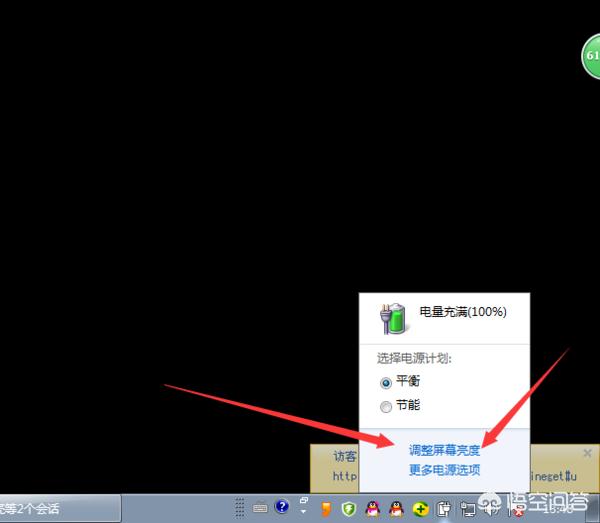600x523 pixels.
Task: Open the QQ penguin icon next to the shield
Action: click(373, 509)
